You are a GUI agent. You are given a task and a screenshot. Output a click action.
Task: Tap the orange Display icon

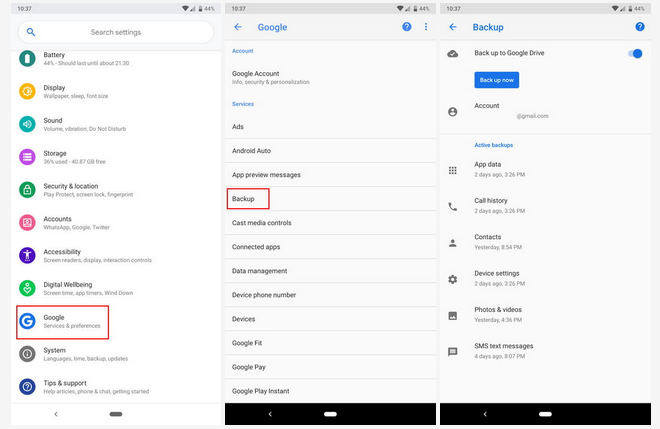[x=27, y=91]
